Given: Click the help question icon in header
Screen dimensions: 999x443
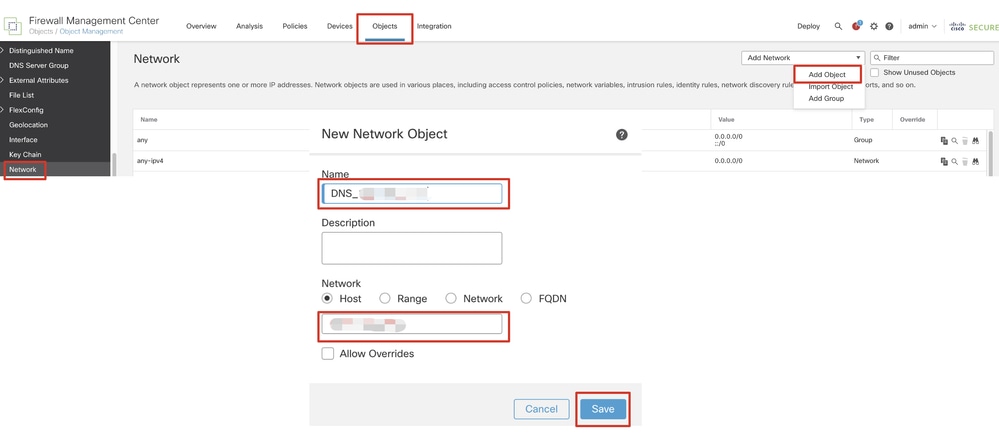Looking at the screenshot, I should coord(889,26).
